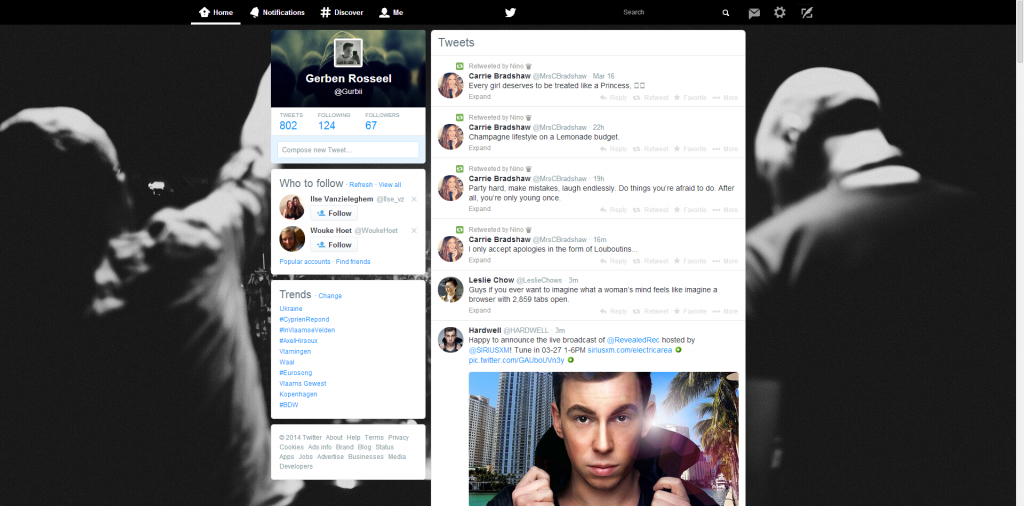Switch to the Discover tab
The image size is (1024, 506).
click(342, 12)
